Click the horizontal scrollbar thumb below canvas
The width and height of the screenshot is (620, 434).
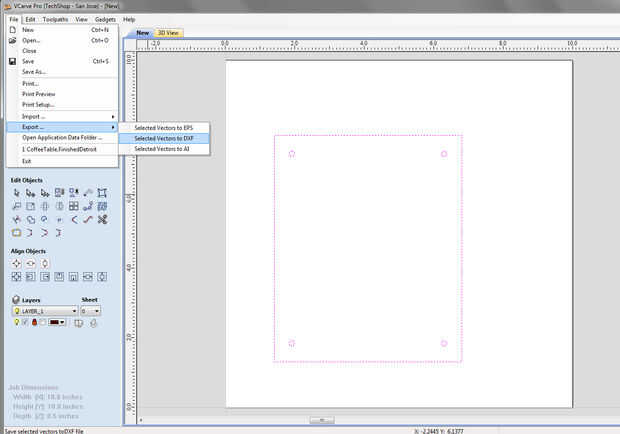[x=322, y=420]
